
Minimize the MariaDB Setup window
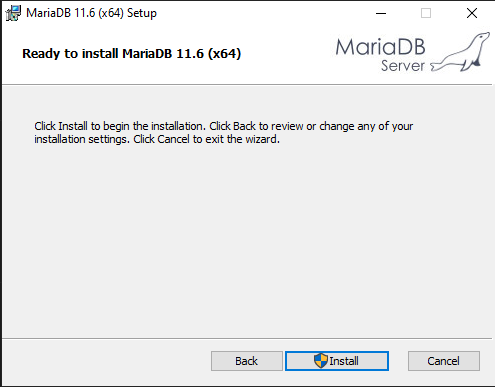coord(381,13)
